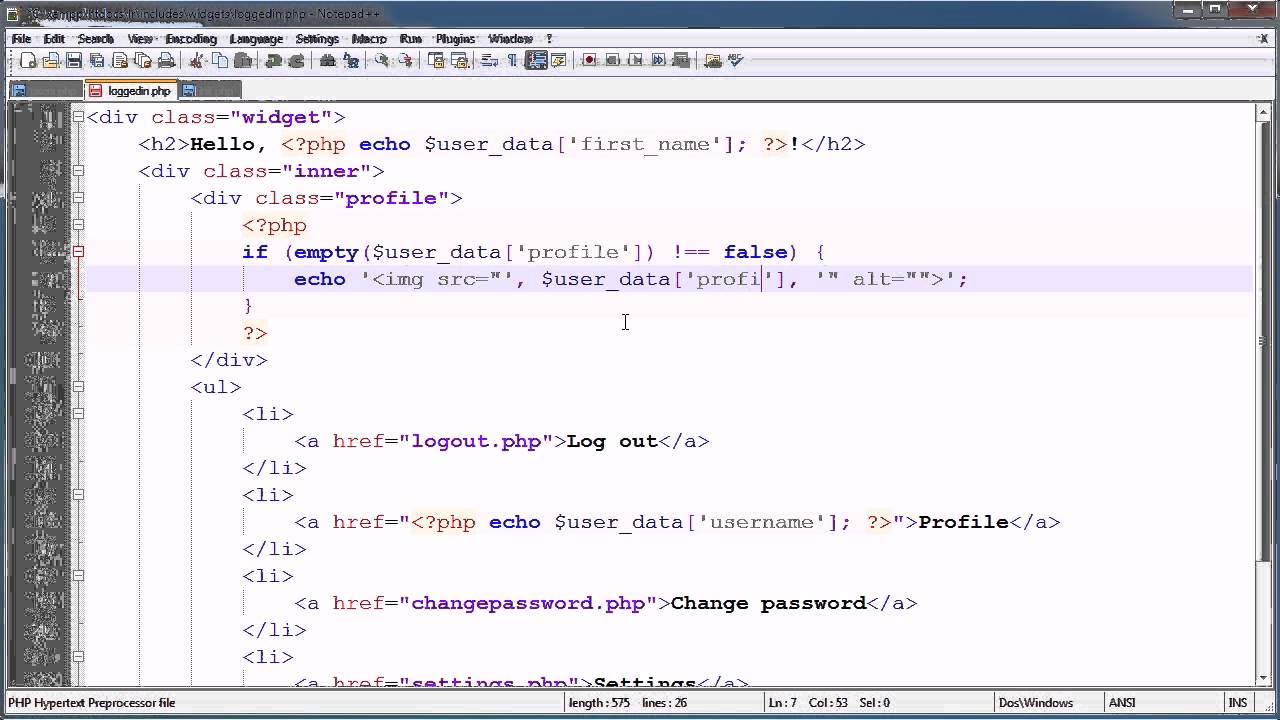Place cursor on 'logout.php' in code
This screenshot has height=720, width=1280.
point(476,441)
